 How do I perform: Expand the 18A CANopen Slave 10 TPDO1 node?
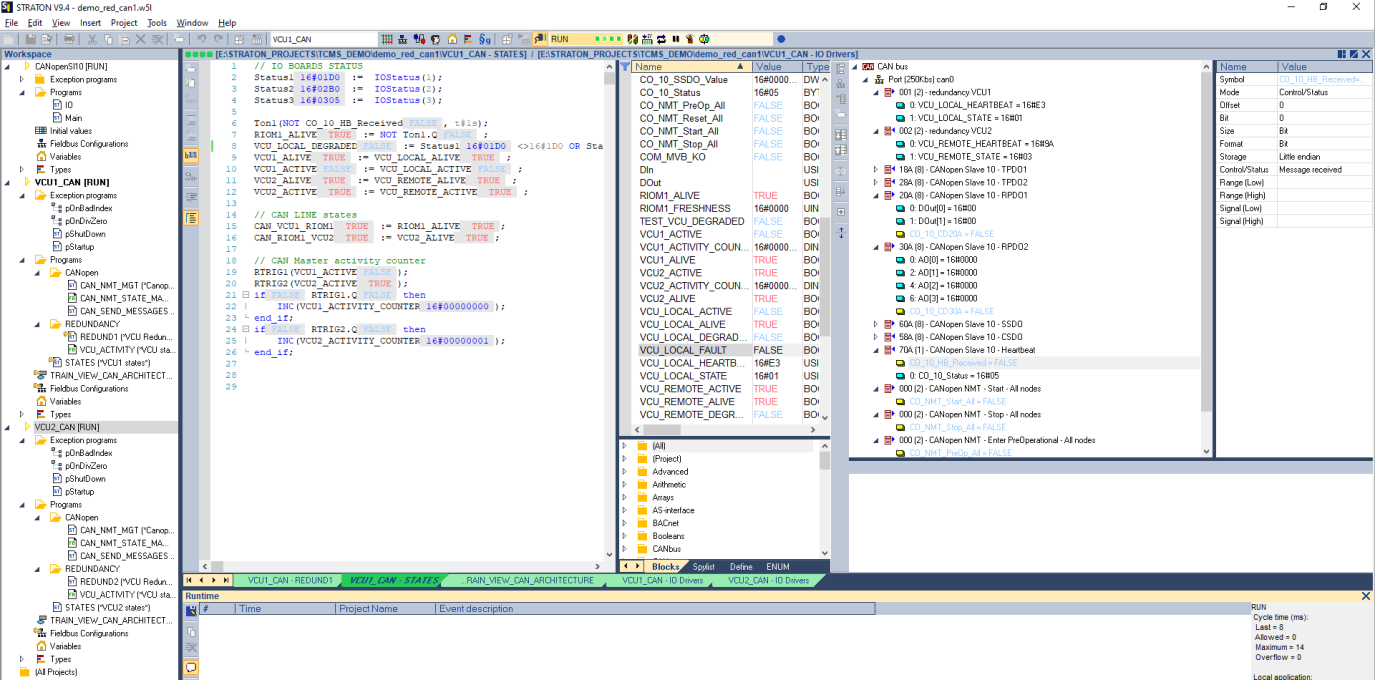(x=876, y=170)
